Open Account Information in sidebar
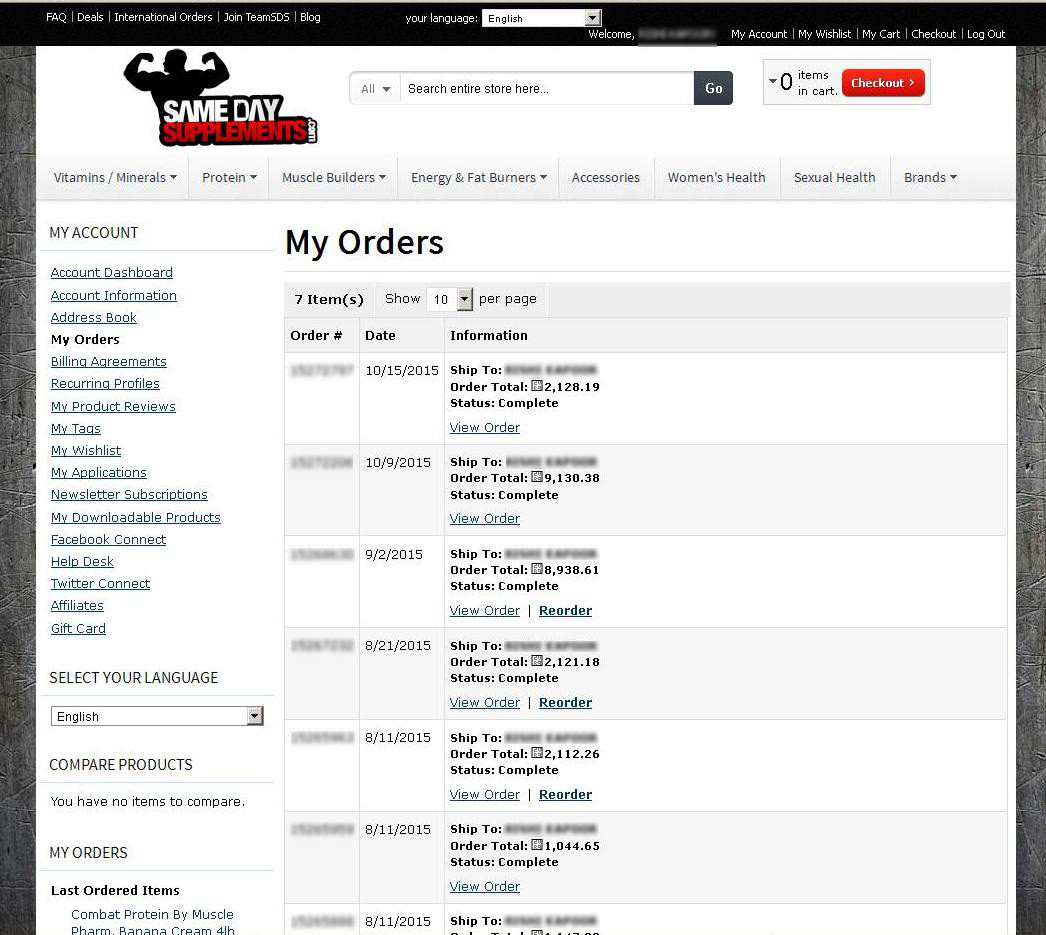This screenshot has height=935, width=1046. [113, 295]
